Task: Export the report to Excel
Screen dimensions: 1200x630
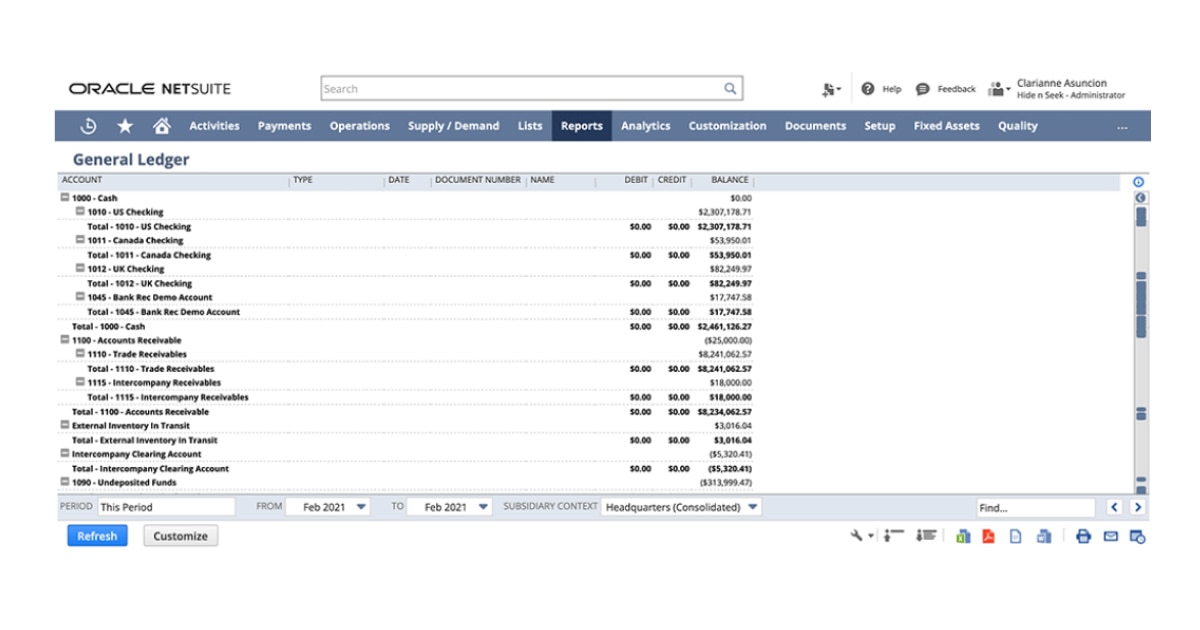Action: coord(965,536)
